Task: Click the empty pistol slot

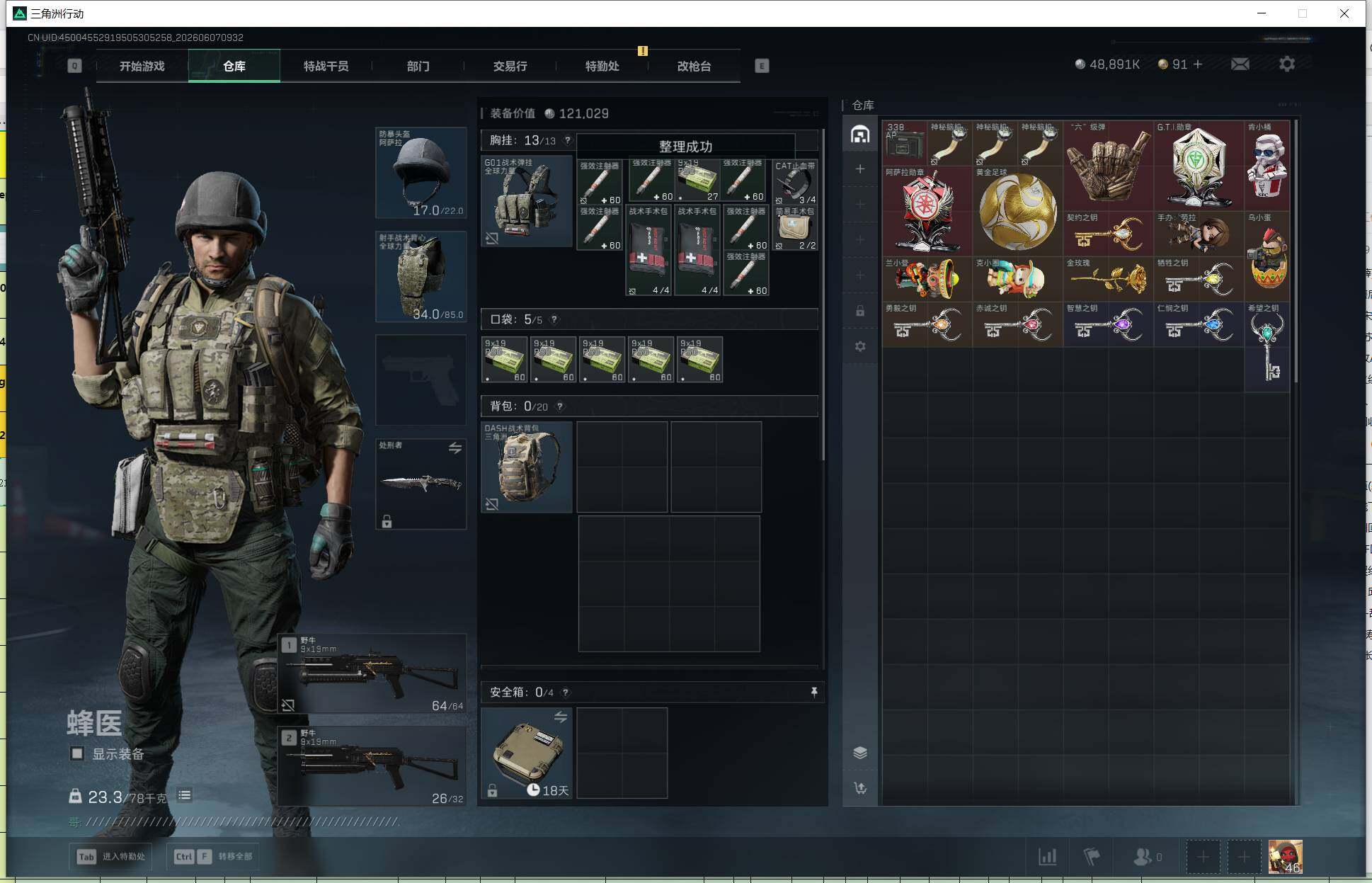Action: (421, 380)
